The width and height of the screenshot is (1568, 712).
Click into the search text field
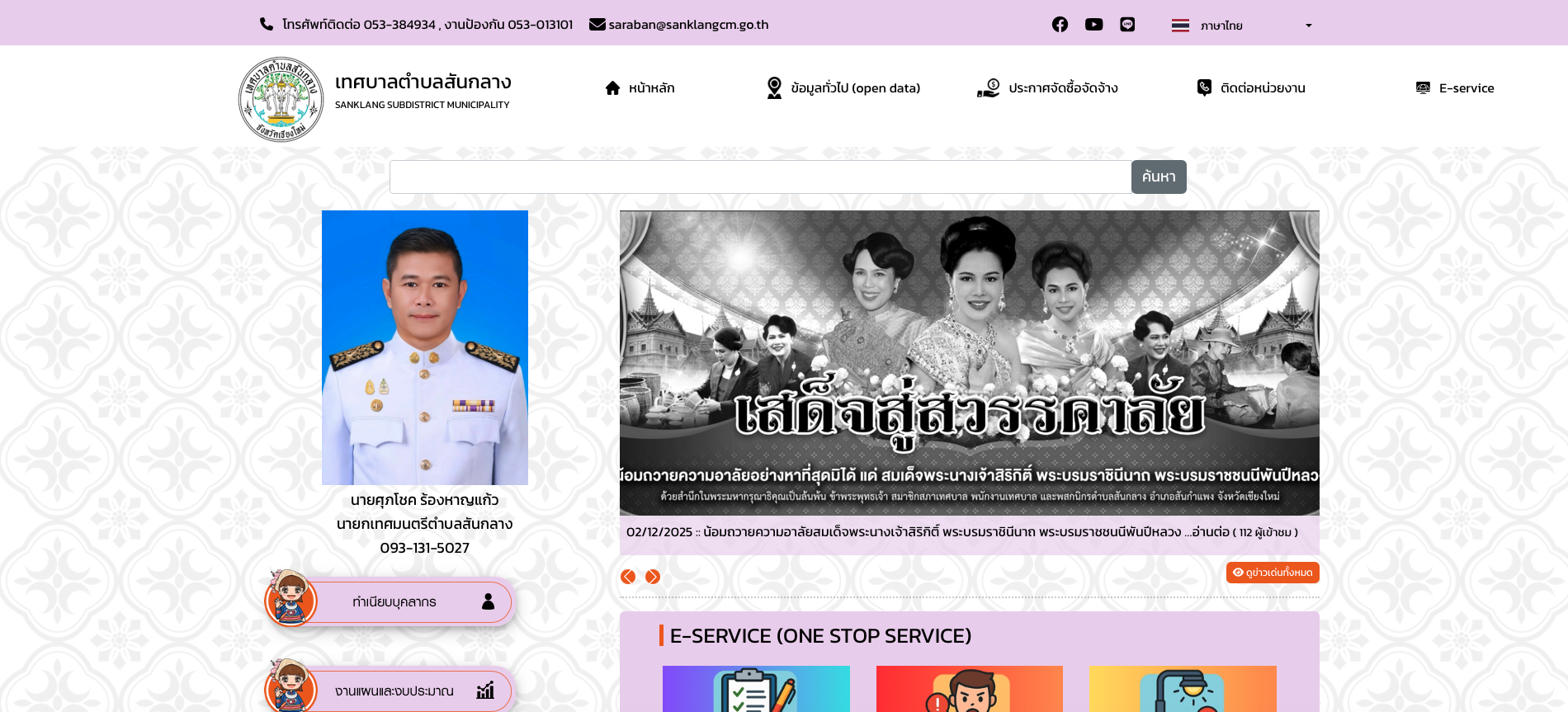coord(759,177)
